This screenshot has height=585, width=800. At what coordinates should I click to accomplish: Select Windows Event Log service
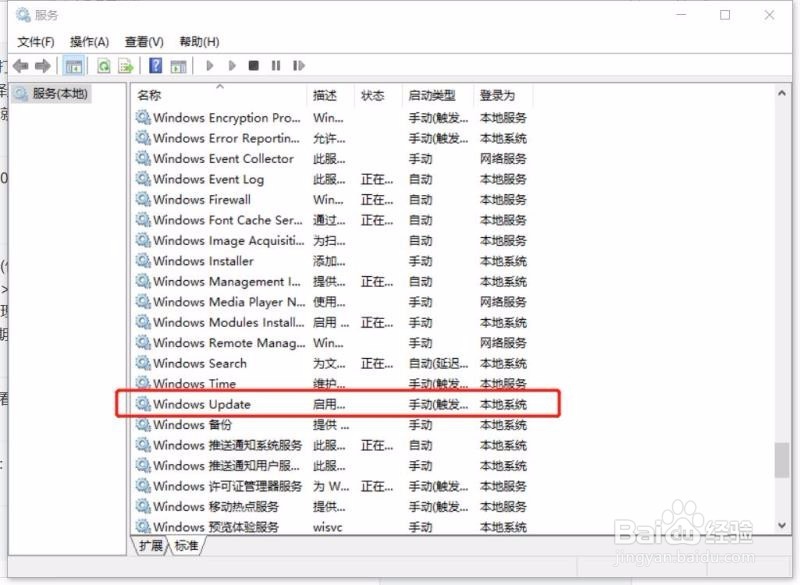(x=332, y=179)
